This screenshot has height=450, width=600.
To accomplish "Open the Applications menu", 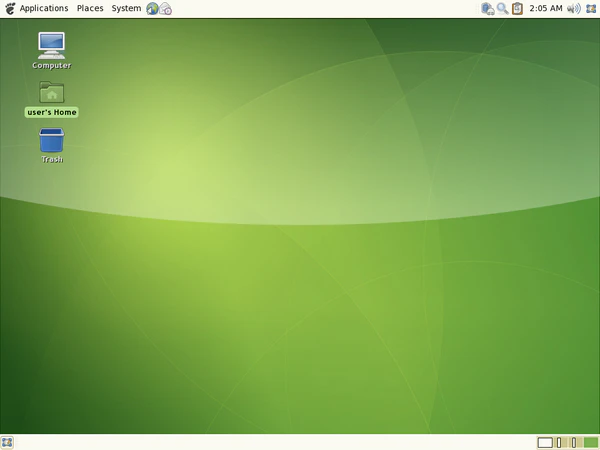I will point(43,8).
